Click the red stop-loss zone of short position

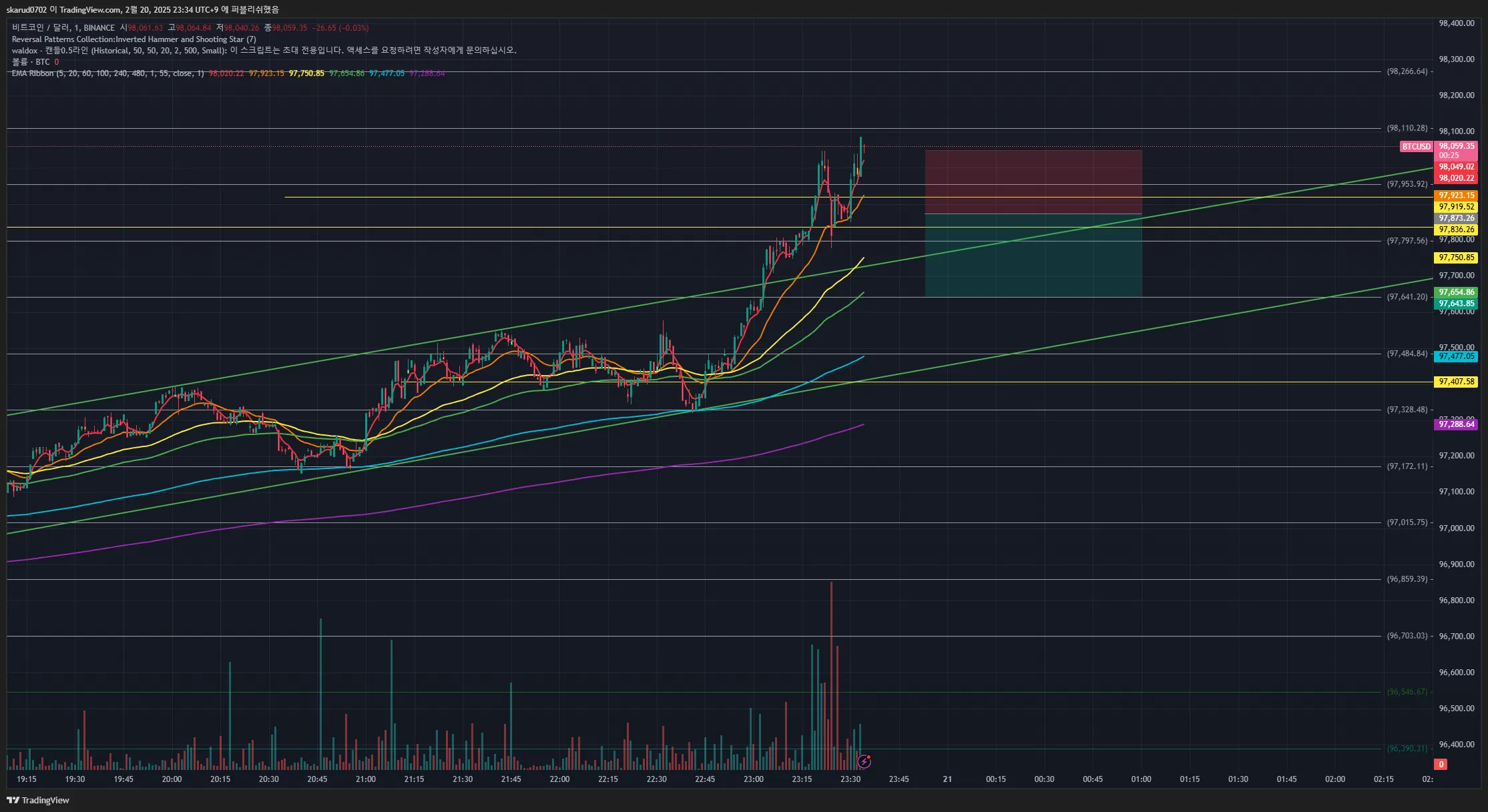coord(1033,182)
